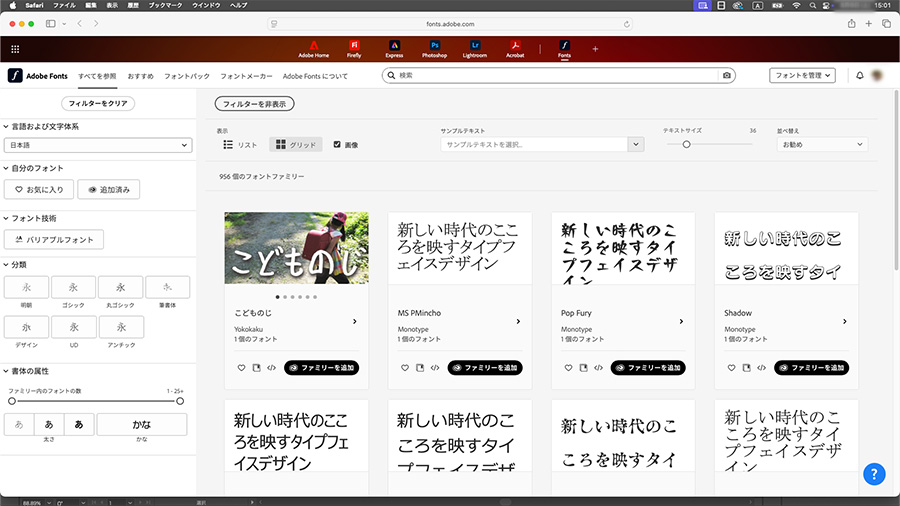This screenshot has height=506, width=900.
Task: Open Photoshop app icon
Action: click(435, 49)
